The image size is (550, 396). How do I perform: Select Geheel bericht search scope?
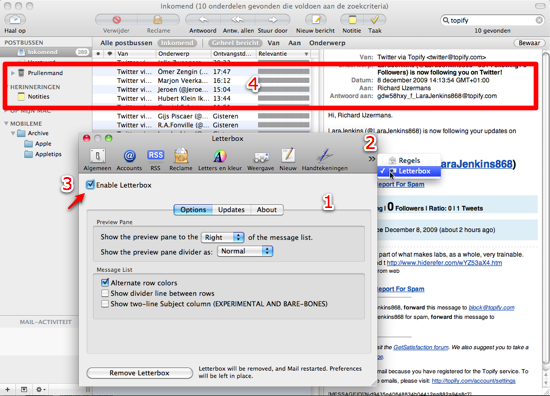click(x=235, y=43)
